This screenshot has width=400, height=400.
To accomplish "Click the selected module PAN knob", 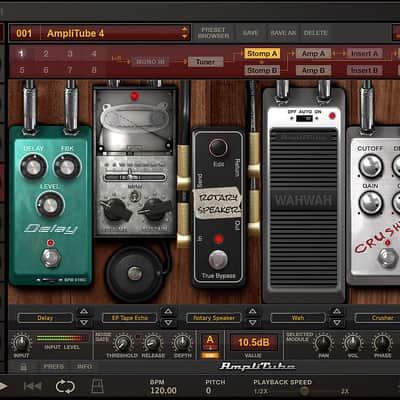I will [x=323, y=342].
